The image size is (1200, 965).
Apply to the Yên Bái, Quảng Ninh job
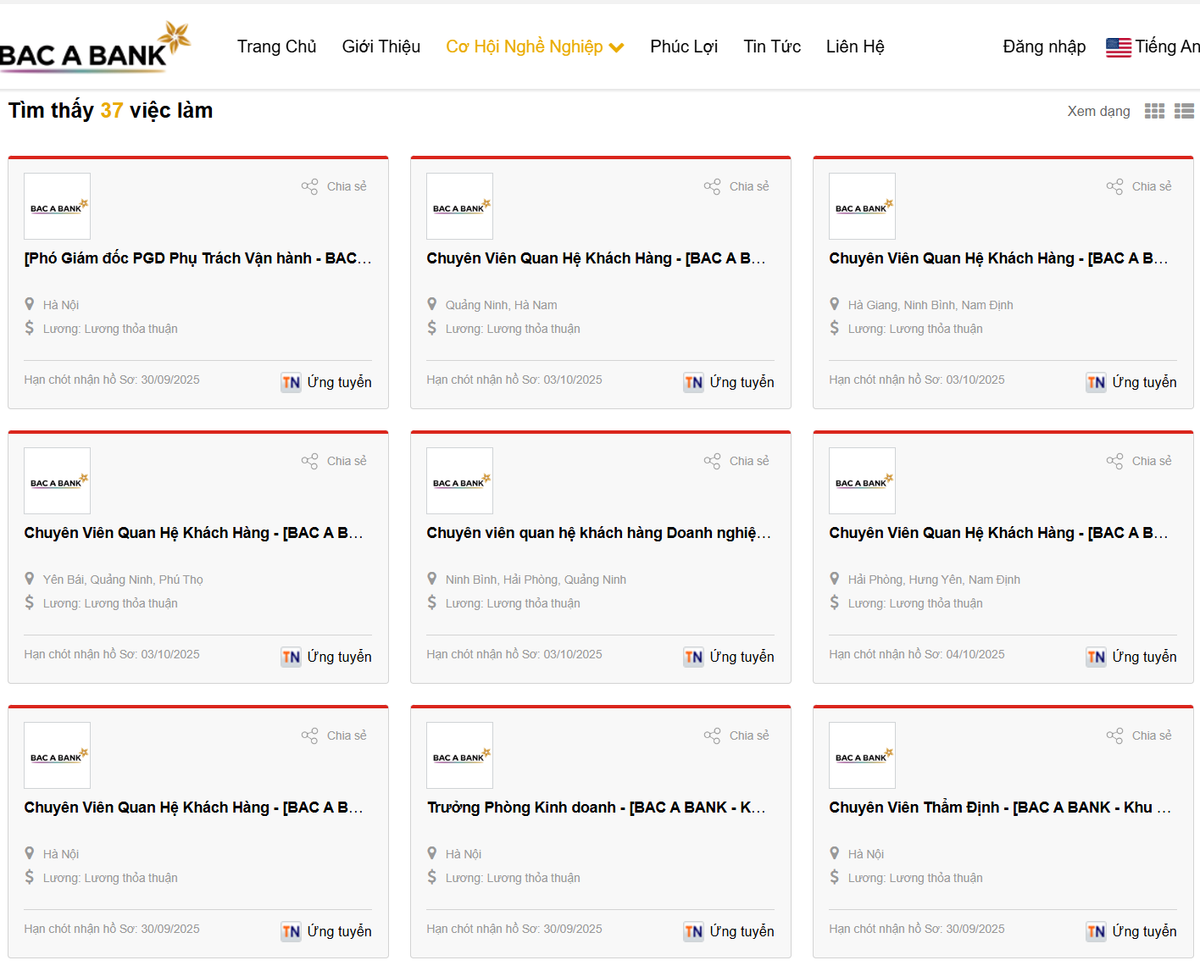point(326,657)
